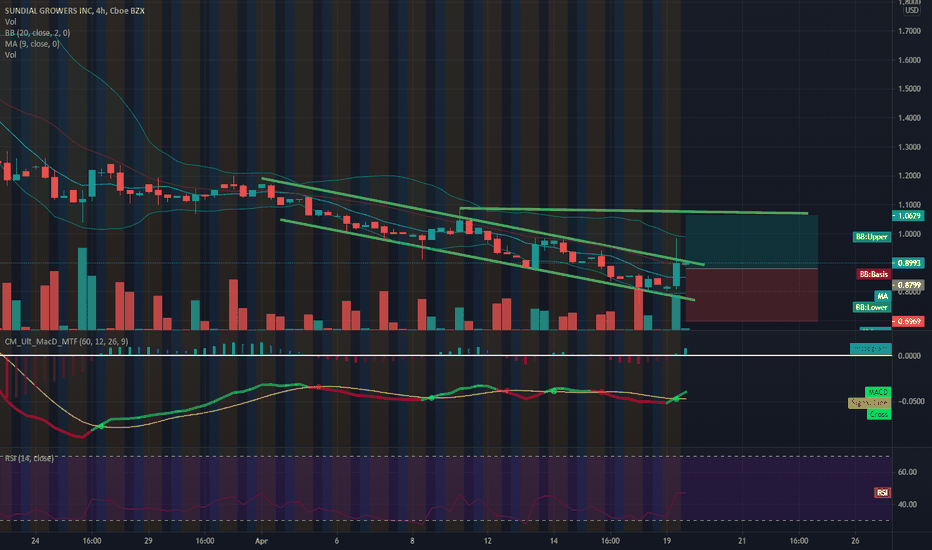Click the RSI value tag in RSI pane
The height and width of the screenshot is (550, 932).
pyautogui.click(x=882, y=492)
